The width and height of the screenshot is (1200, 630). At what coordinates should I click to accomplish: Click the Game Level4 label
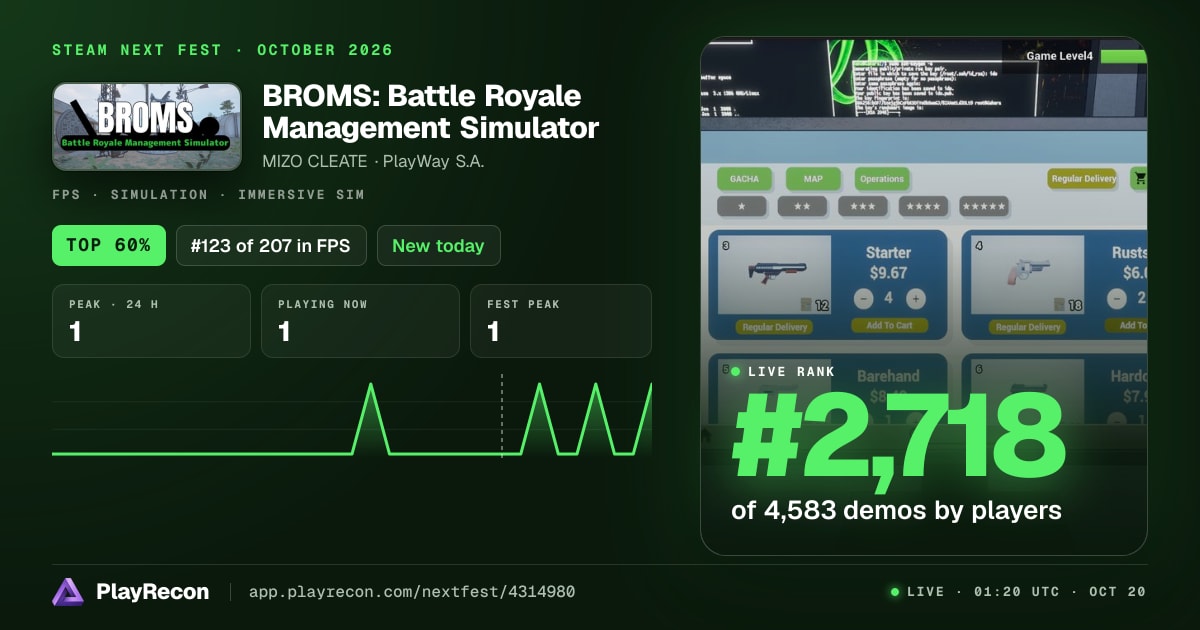(1060, 56)
